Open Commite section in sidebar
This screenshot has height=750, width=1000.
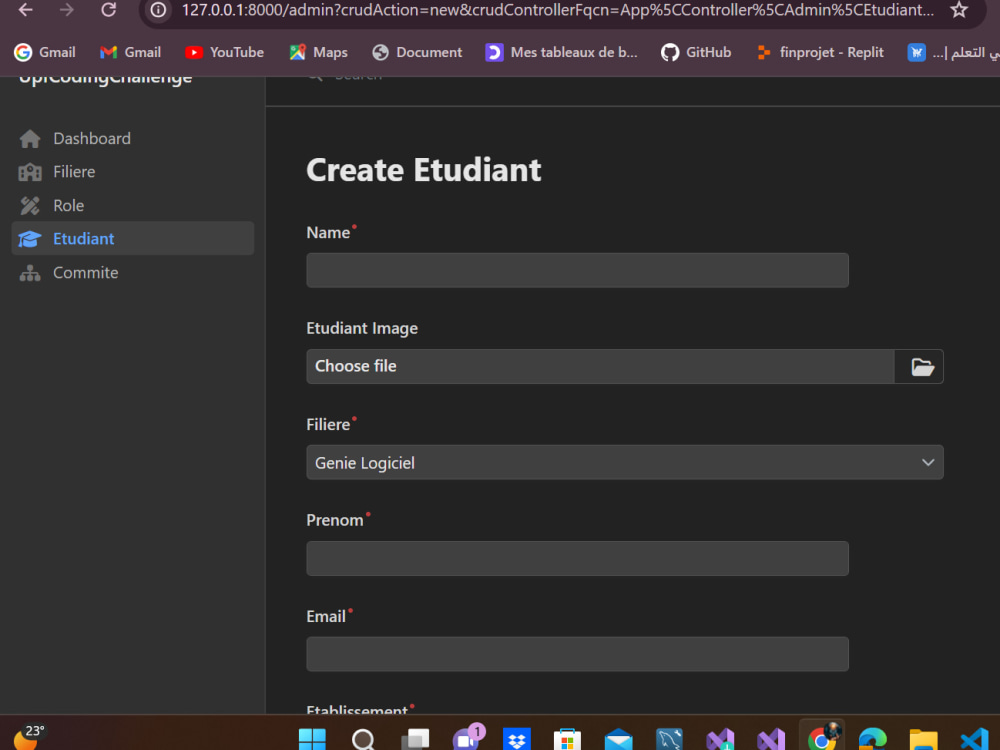click(85, 272)
